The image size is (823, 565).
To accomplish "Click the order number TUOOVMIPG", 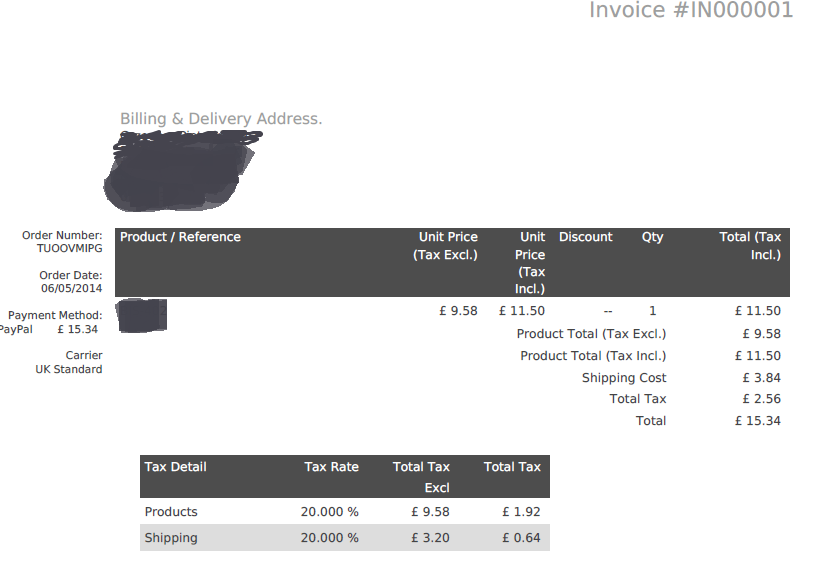I will click(x=69, y=248).
